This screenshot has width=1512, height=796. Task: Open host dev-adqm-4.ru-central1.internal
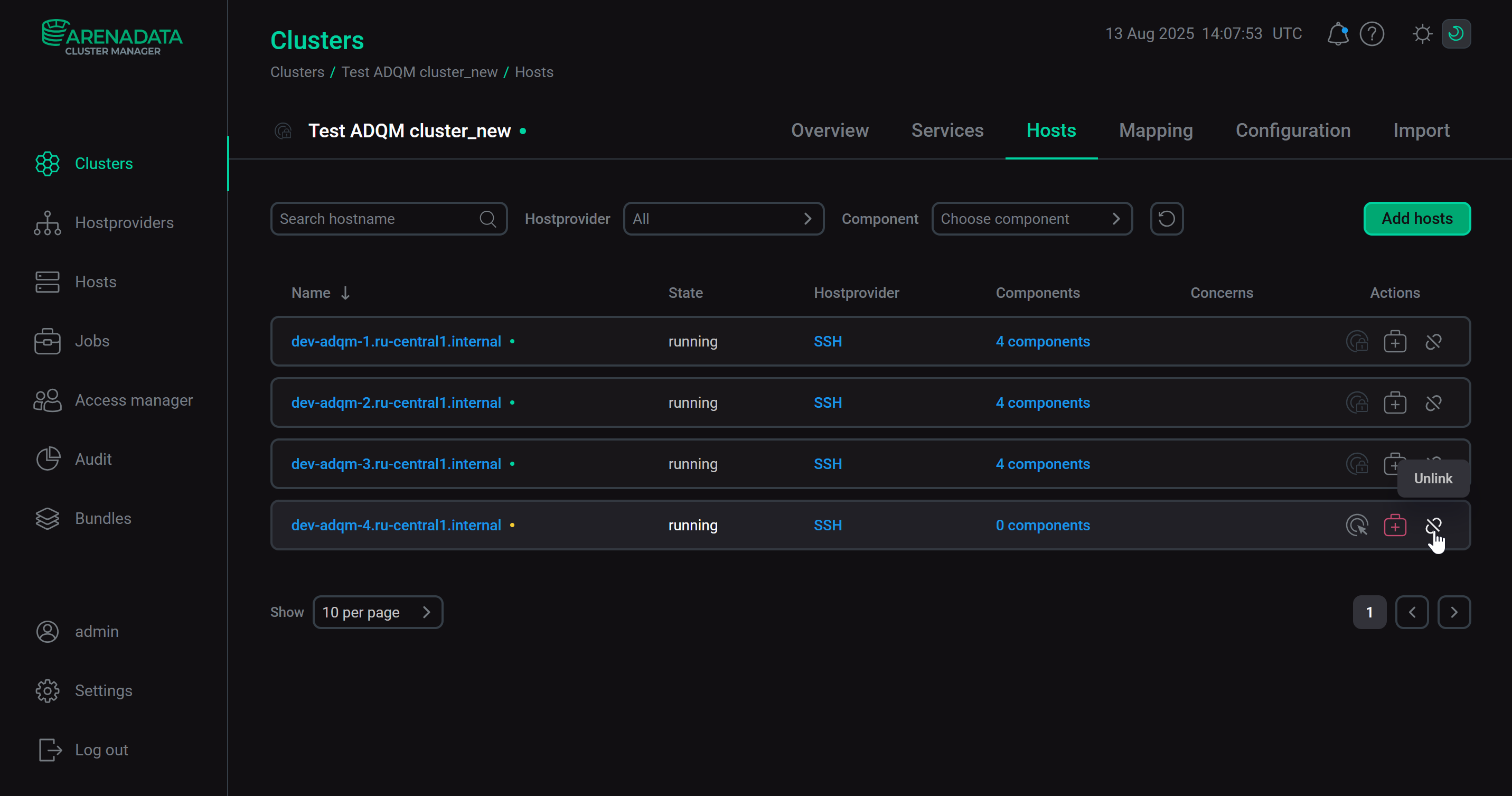click(396, 526)
